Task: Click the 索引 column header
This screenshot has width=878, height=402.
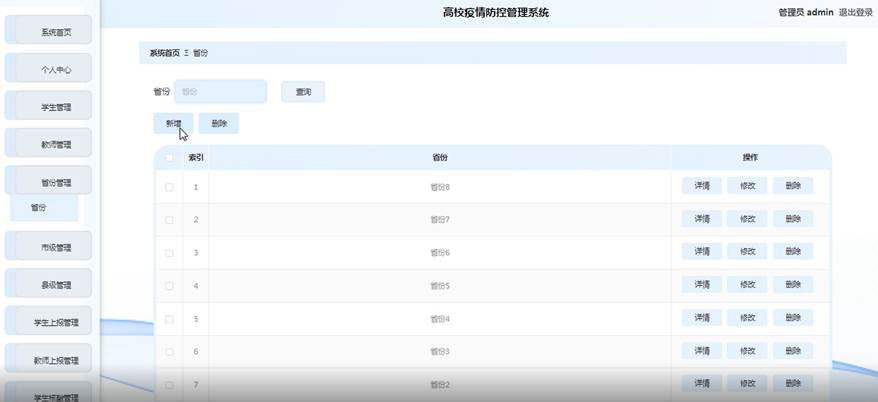Action: click(196, 158)
